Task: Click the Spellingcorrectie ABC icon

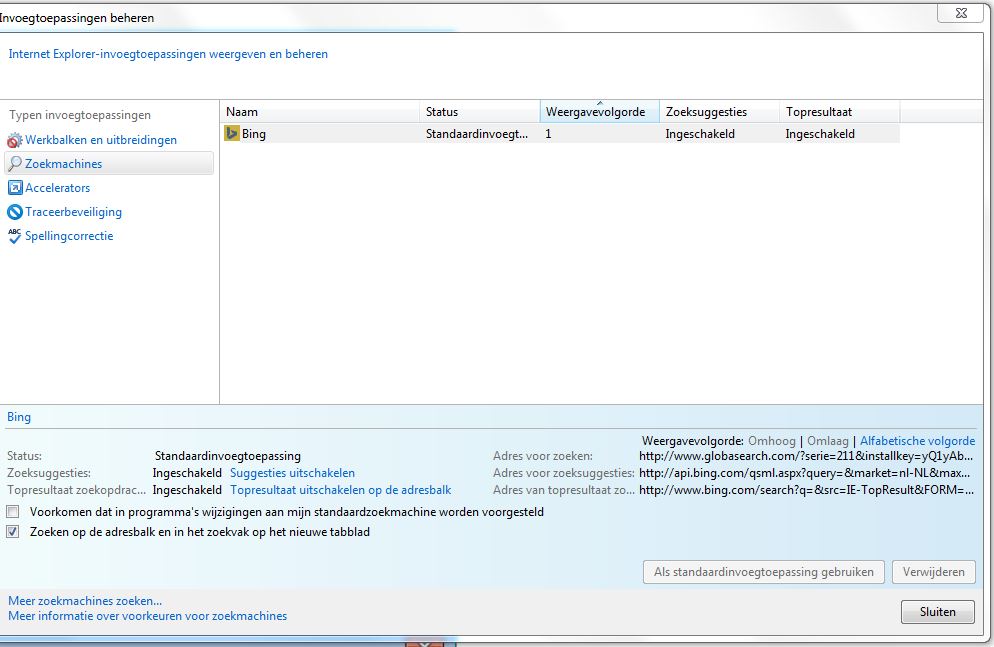Action: pyautogui.click(x=15, y=236)
